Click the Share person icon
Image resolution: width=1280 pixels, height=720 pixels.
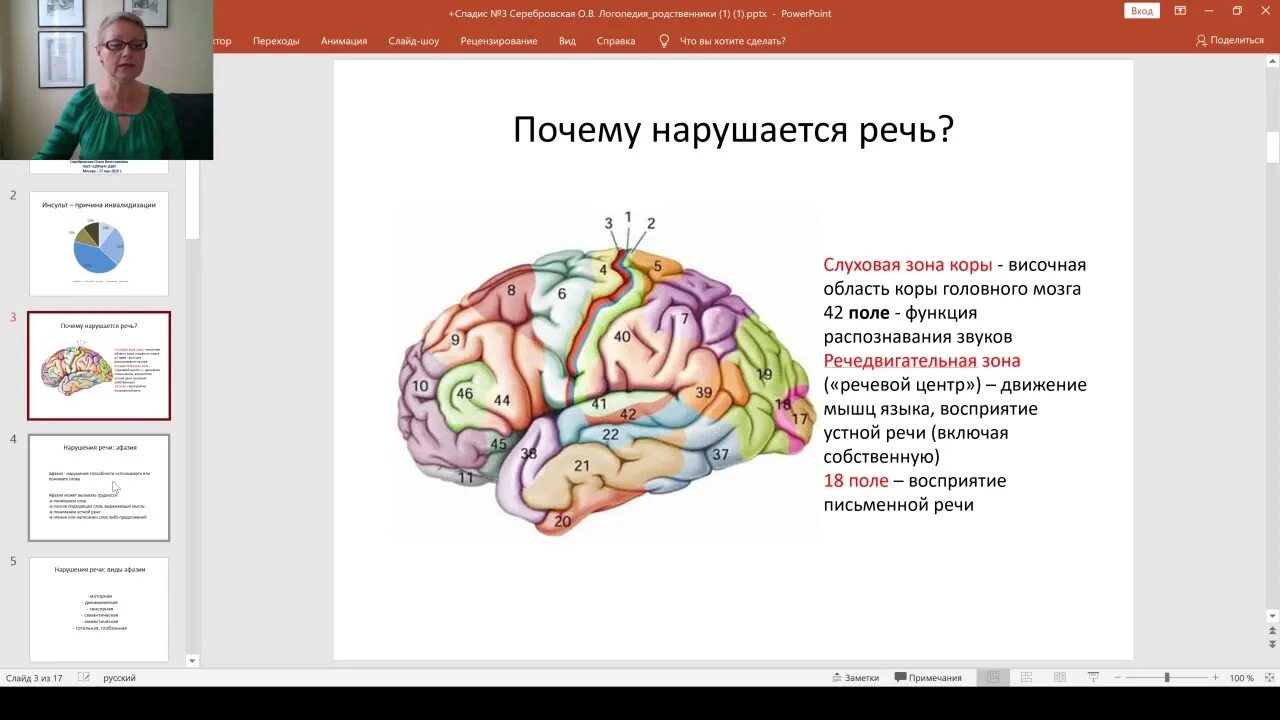coord(1201,41)
